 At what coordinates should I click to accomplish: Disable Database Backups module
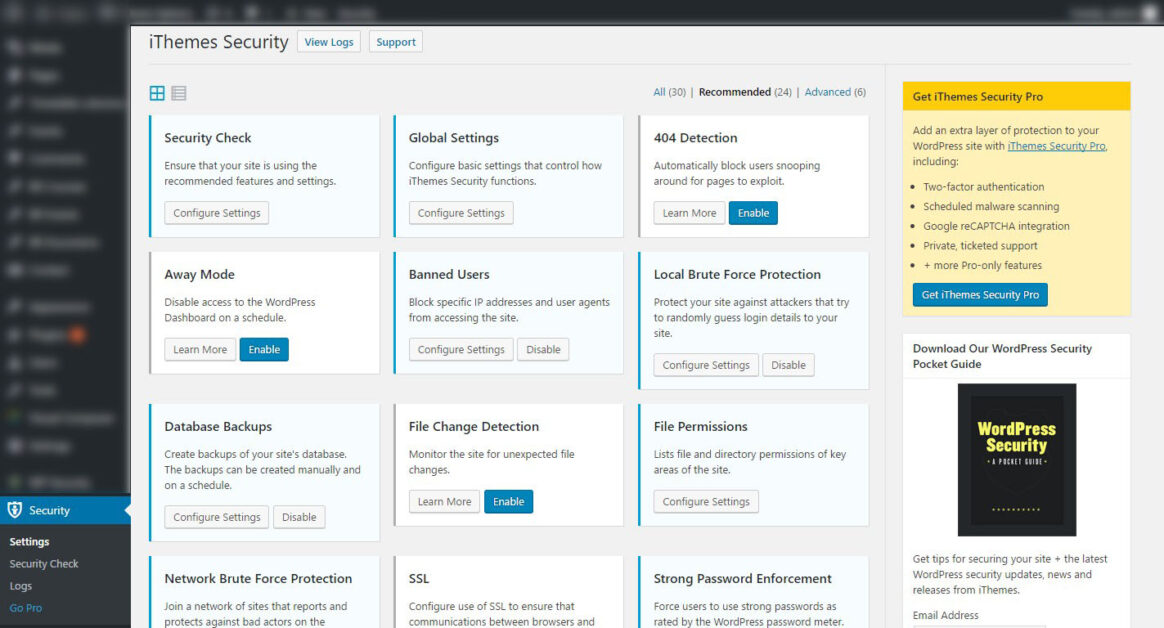[x=299, y=517]
